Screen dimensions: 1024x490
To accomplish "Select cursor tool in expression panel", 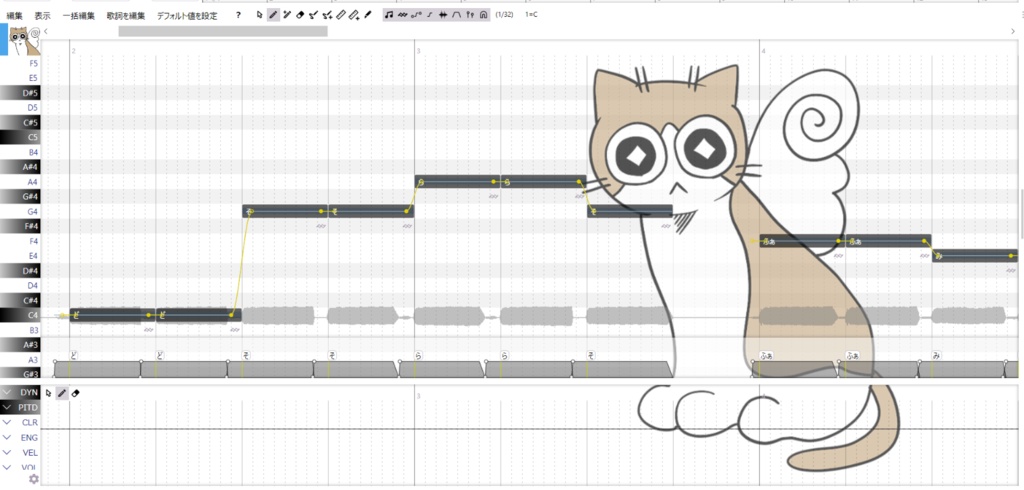I will (x=48, y=393).
